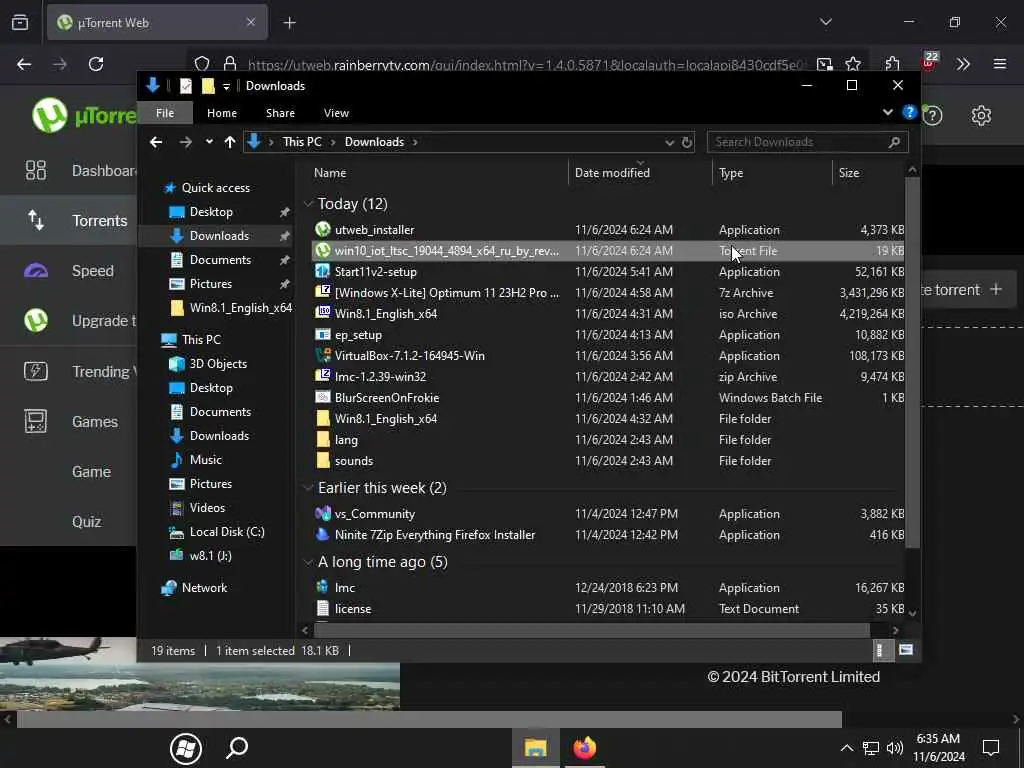
Task: Open Firefox from the taskbar
Action: tap(584, 748)
